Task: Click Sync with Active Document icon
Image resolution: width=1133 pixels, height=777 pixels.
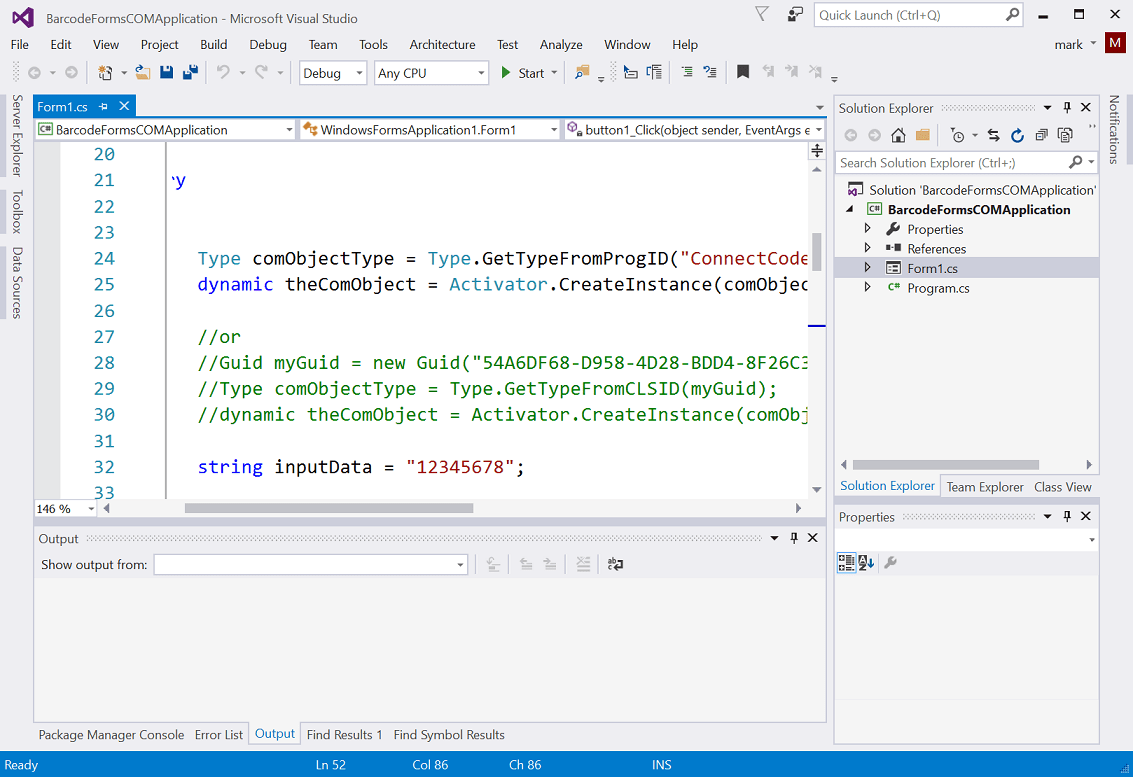Action: (x=994, y=135)
